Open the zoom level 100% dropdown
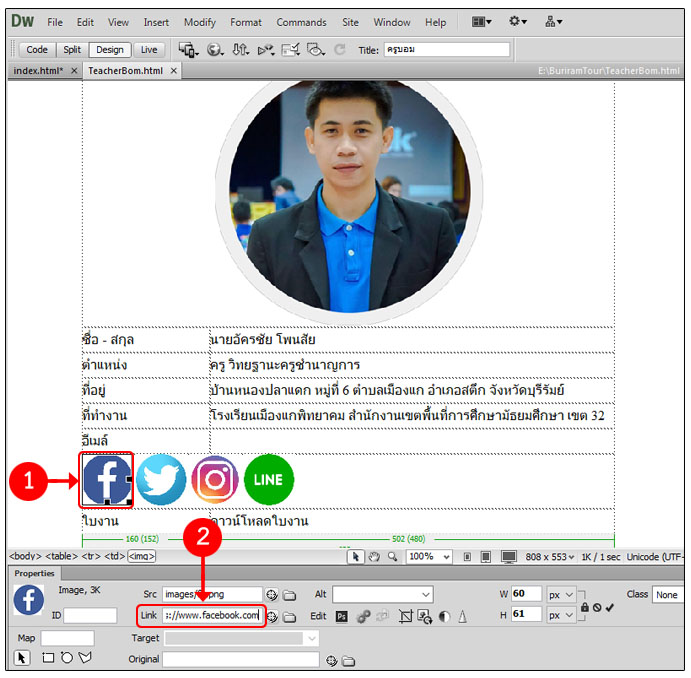 (445, 556)
